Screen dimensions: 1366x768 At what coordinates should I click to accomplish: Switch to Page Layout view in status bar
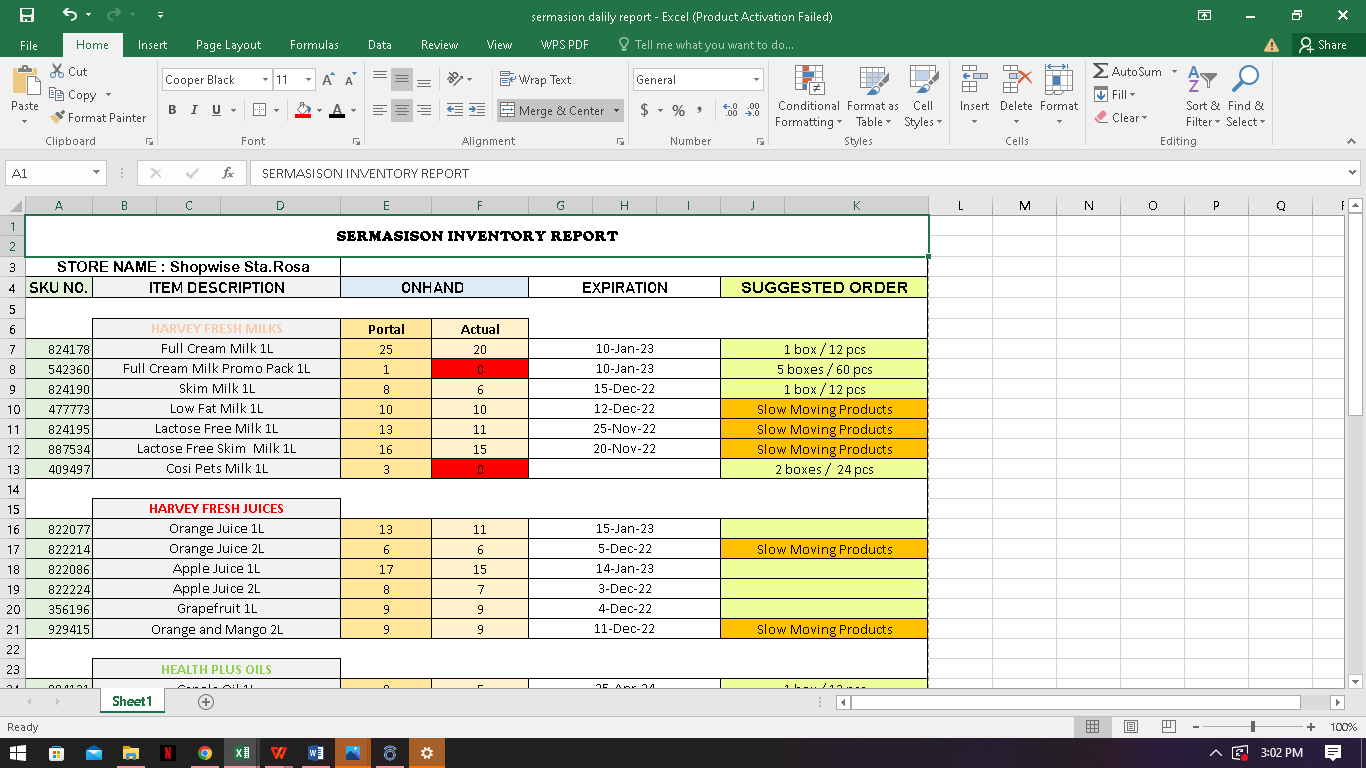tap(1131, 727)
